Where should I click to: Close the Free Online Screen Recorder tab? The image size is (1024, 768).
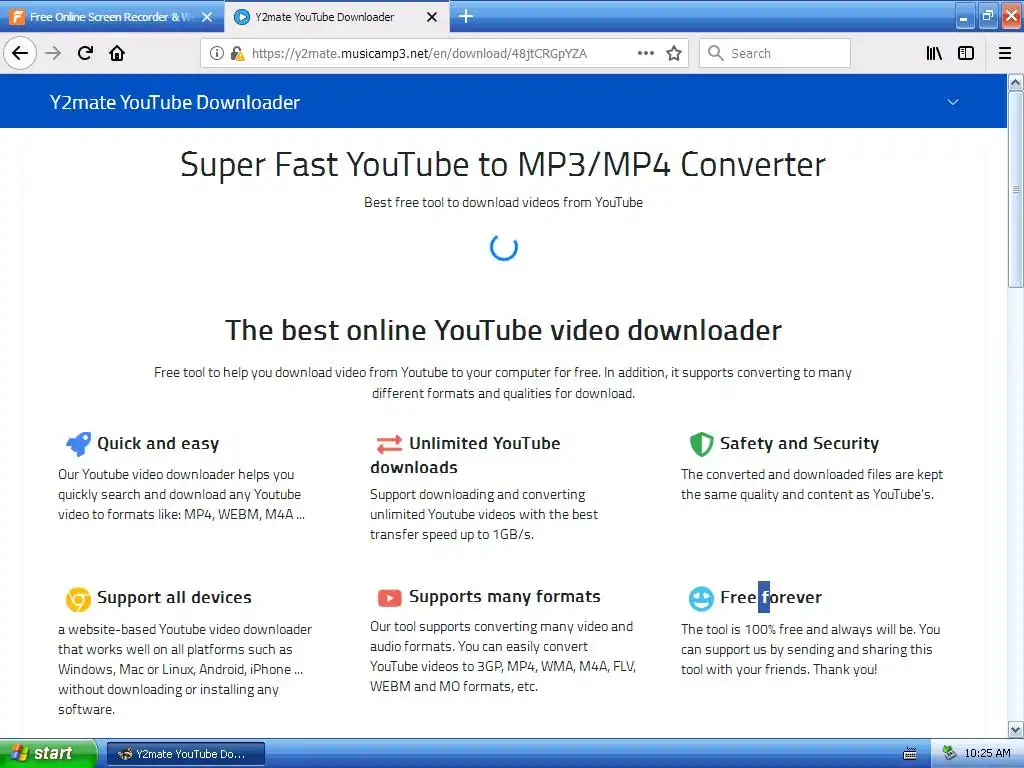pyautogui.click(x=207, y=17)
